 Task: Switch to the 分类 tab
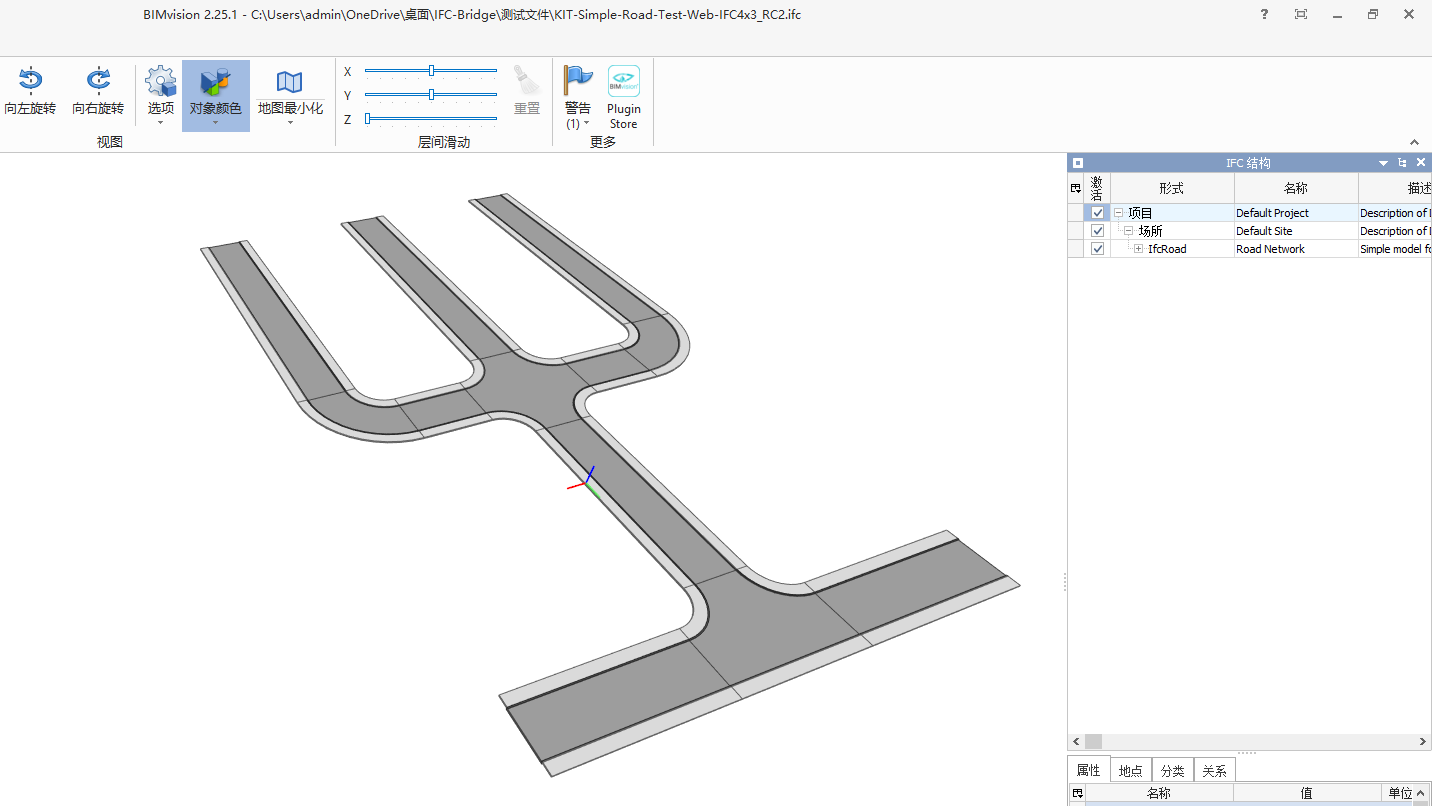pos(1173,771)
